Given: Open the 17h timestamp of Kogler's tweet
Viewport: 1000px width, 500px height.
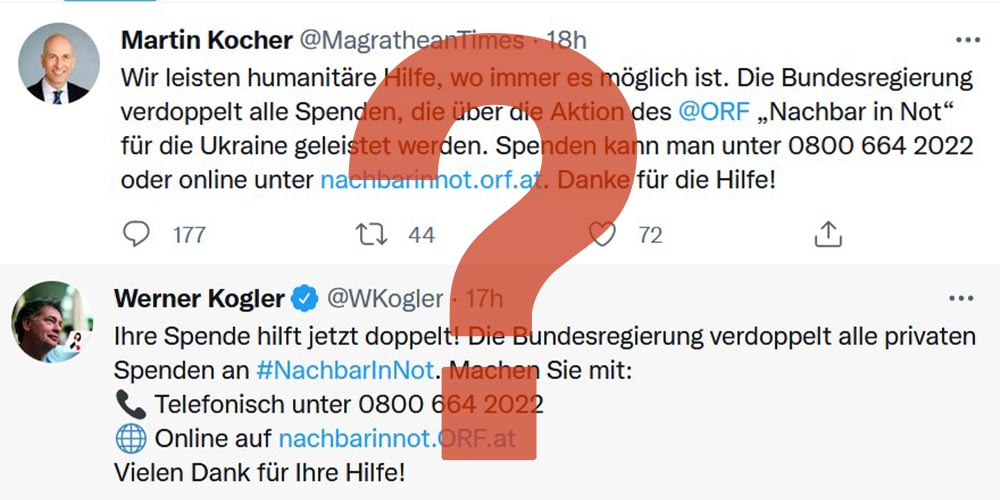Looking at the screenshot, I should [x=484, y=298].
